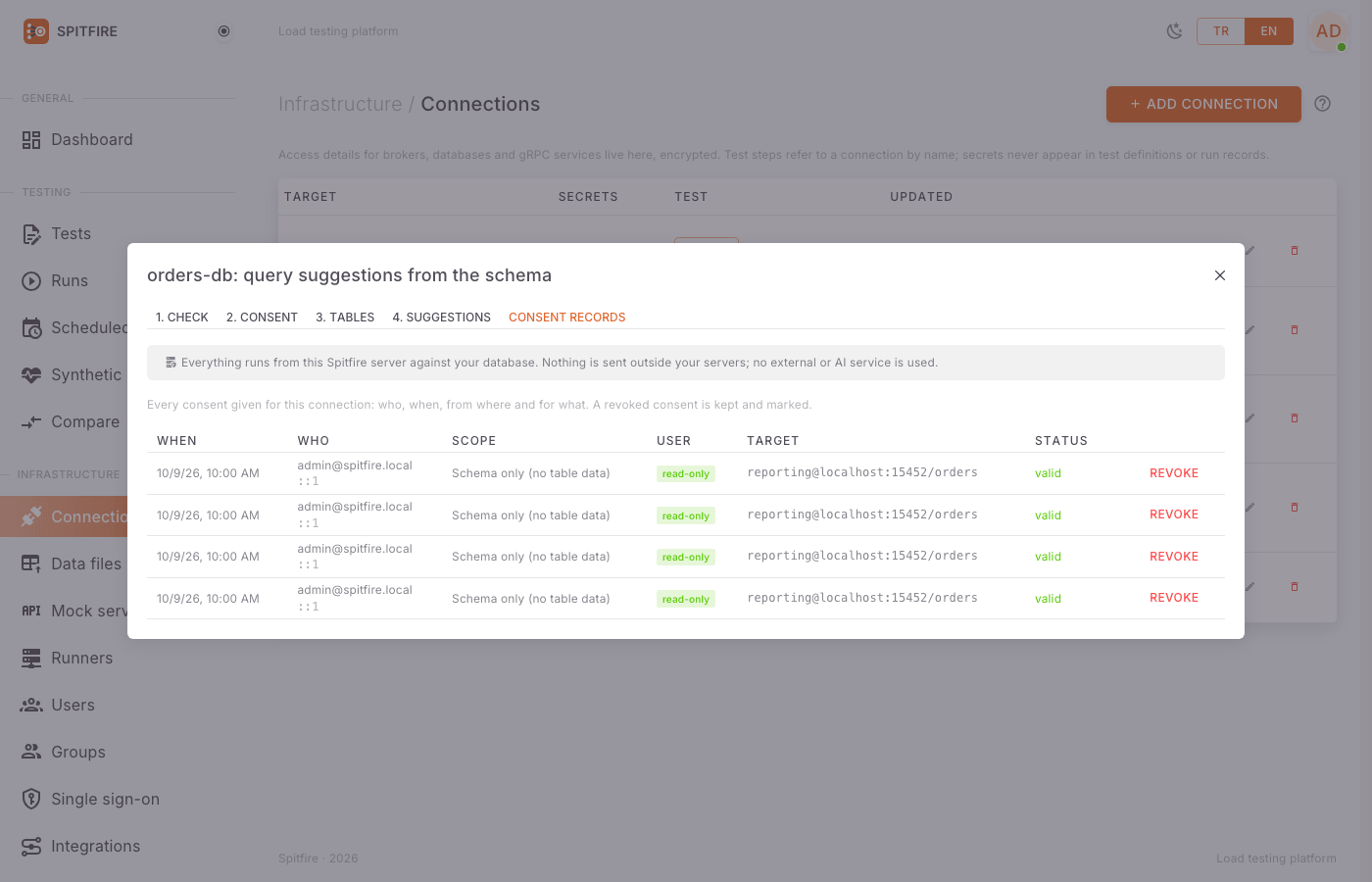Click the TARGET column header in consent table

tap(773, 441)
